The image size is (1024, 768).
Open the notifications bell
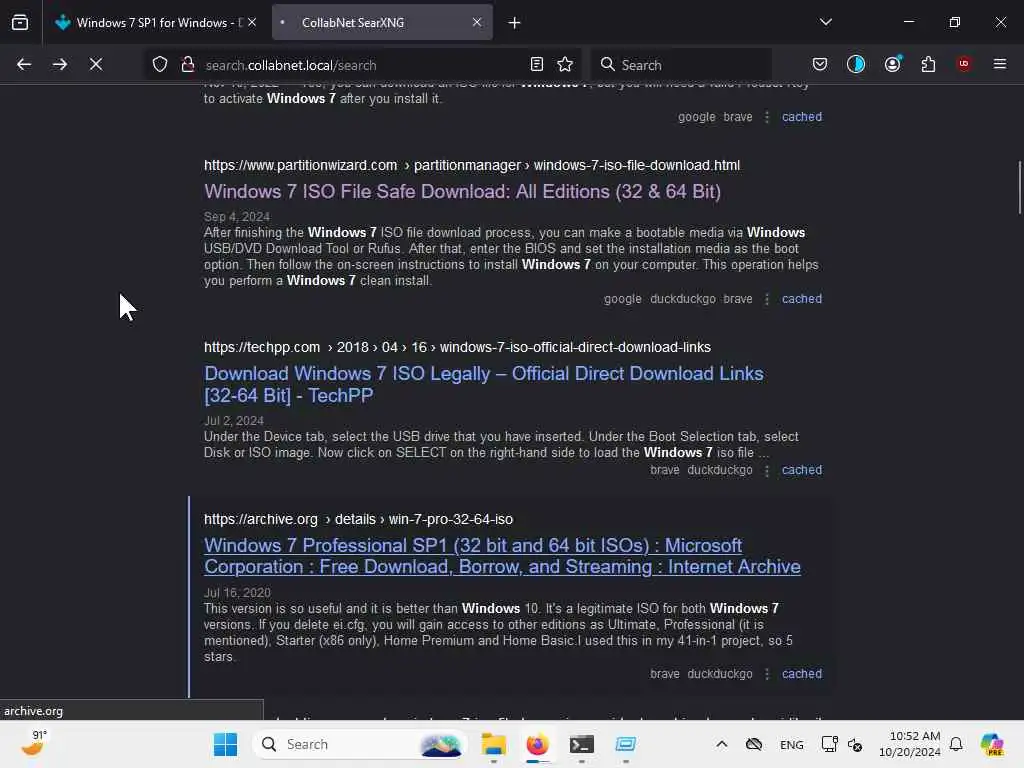point(955,744)
